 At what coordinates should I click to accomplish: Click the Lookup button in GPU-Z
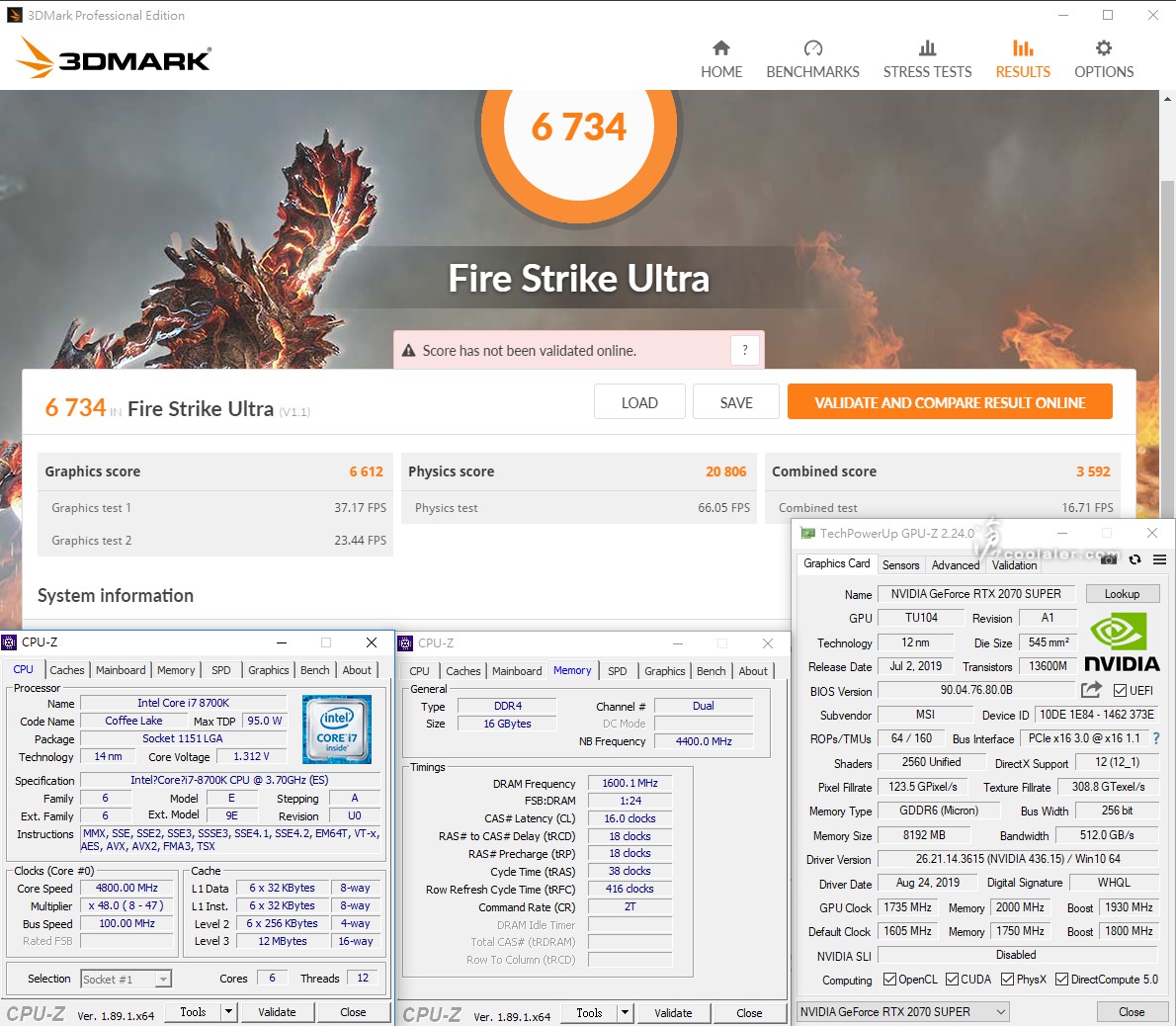point(1122,593)
